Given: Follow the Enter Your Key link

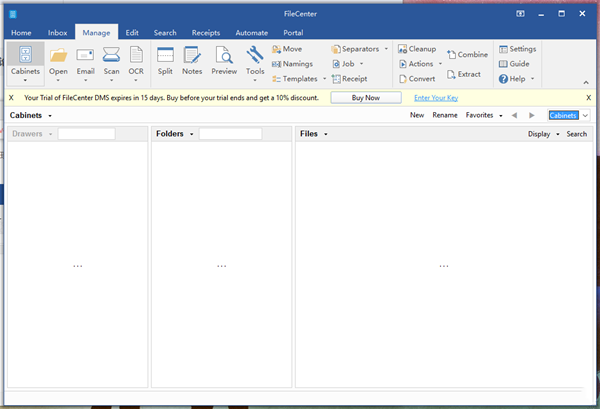Looking at the screenshot, I should pyautogui.click(x=434, y=97).
